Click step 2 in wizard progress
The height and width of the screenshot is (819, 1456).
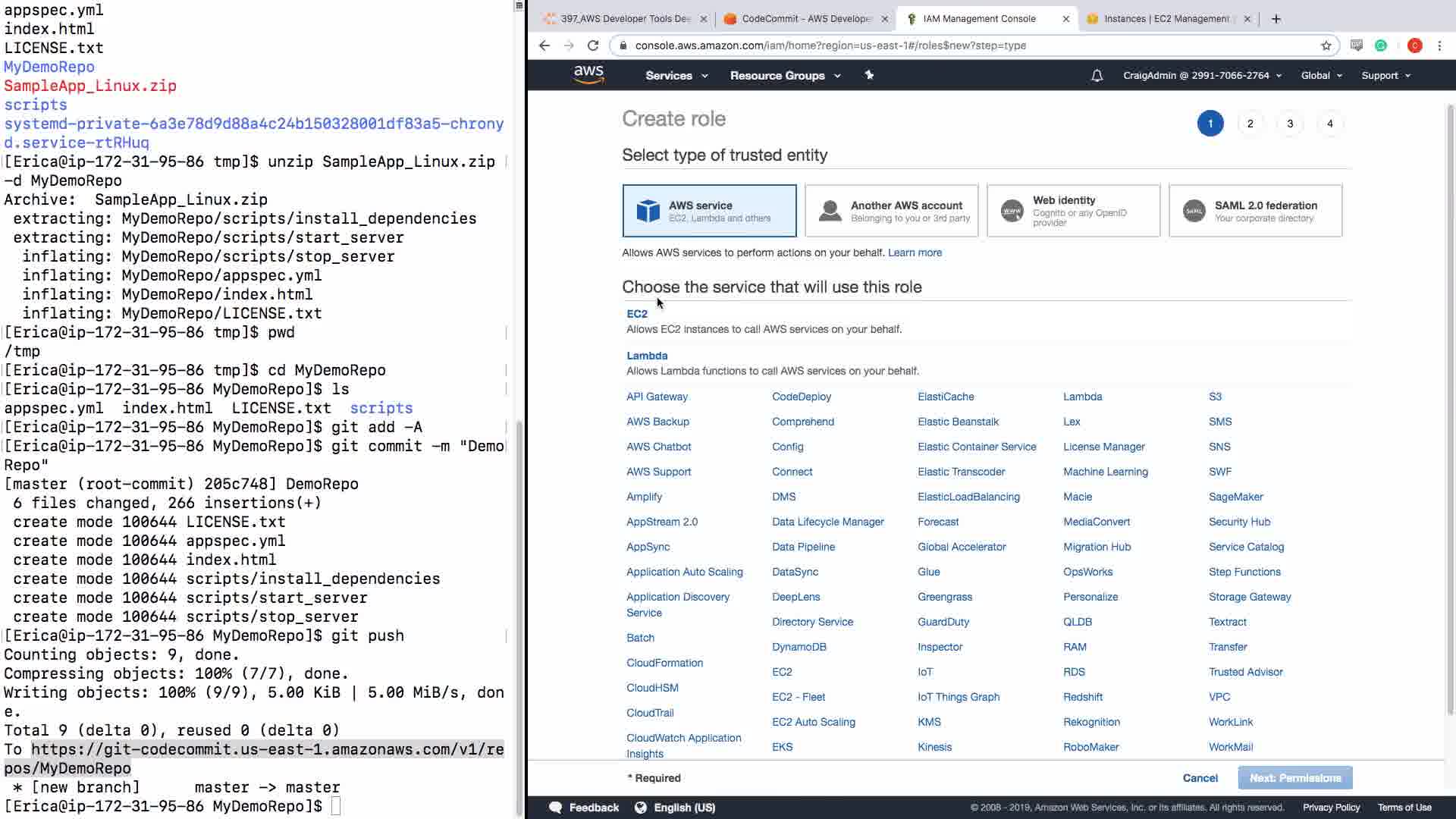point(1250,124)
